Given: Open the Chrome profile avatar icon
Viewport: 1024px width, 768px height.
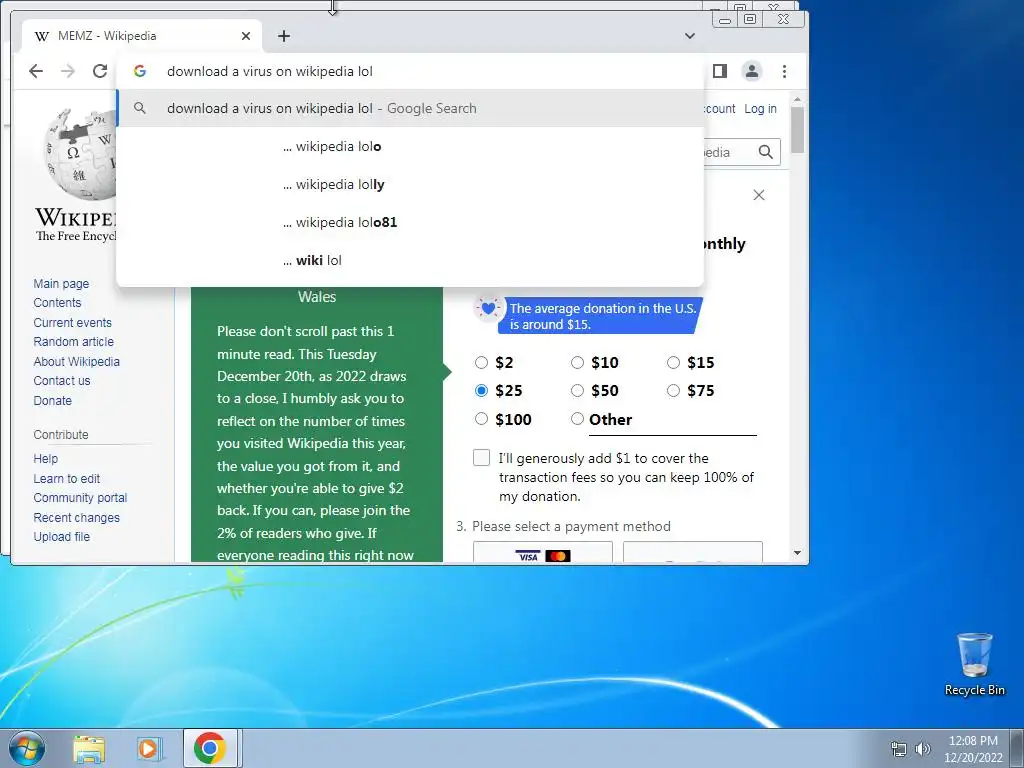Looking at the screenshot, I should [752, 71].
